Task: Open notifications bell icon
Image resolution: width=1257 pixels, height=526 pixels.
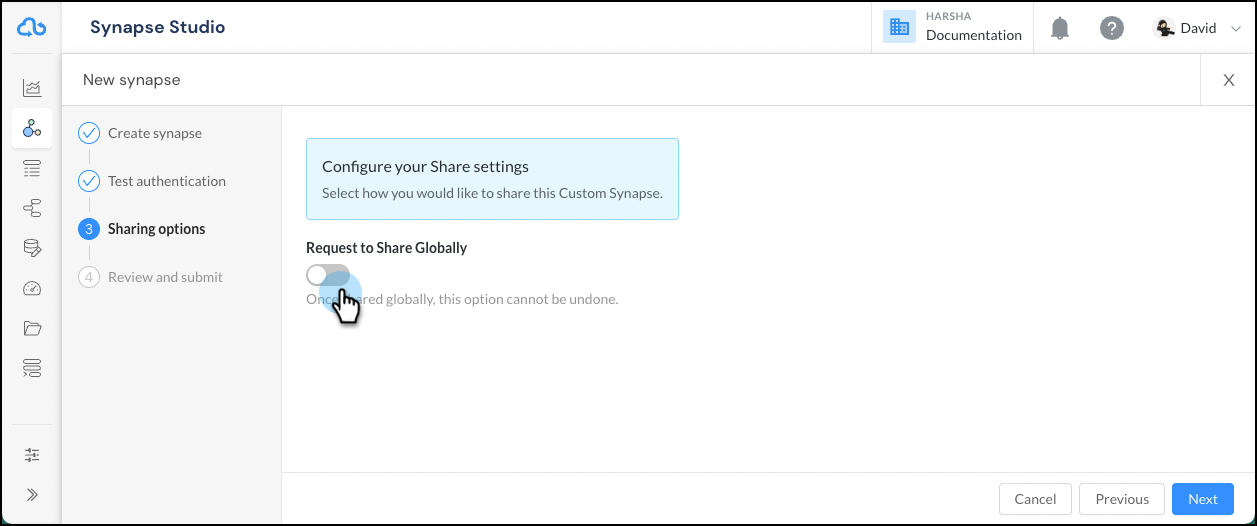Action: coord(1060,28)
